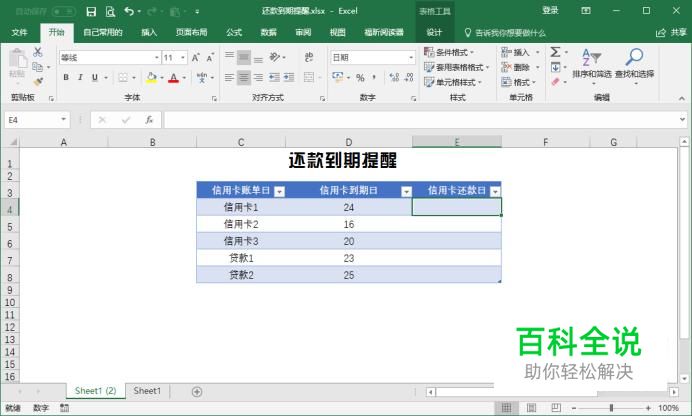Open font name dropdown

157,57
